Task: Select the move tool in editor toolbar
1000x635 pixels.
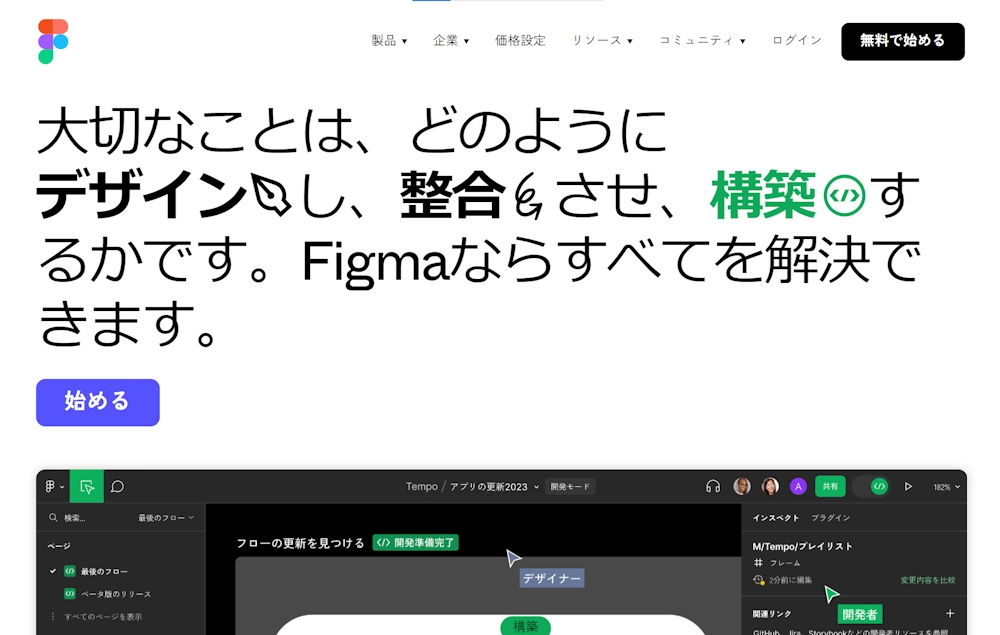Action: point(87,487)
